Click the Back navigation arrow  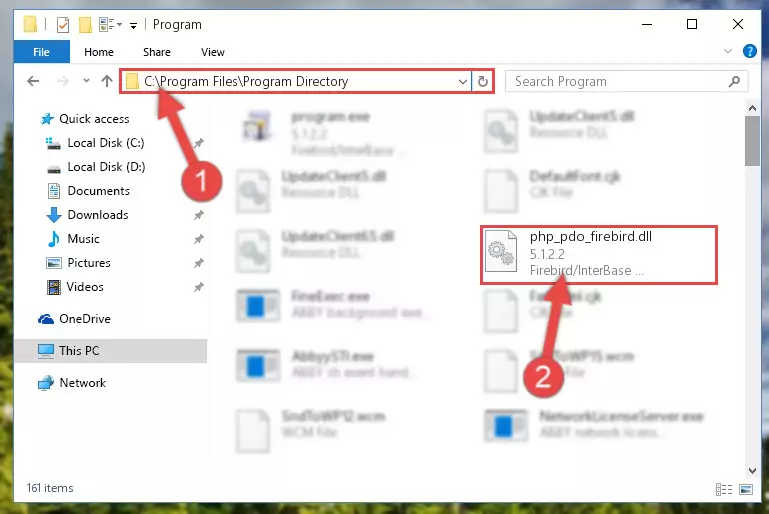click(33, 81)
